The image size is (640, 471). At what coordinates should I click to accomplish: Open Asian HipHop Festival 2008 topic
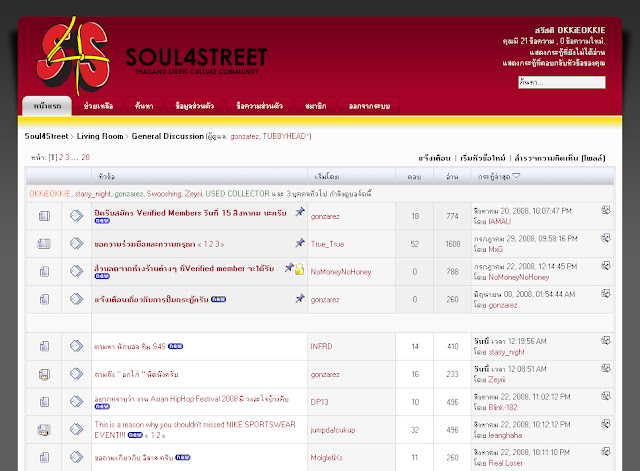point(191,399)
